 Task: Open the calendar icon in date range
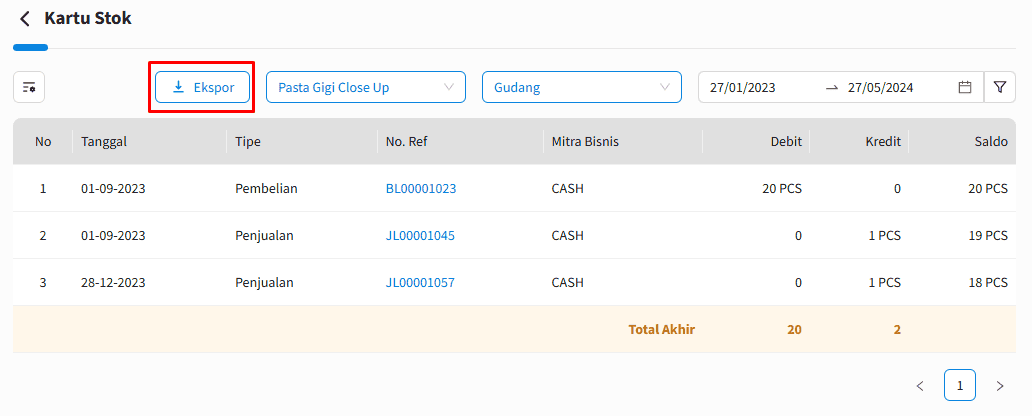[x=965, y=87]
